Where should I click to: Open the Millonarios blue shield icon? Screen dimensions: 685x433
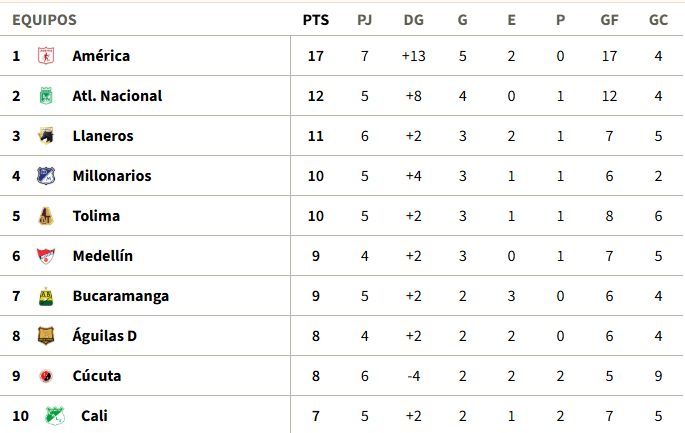(x=46, y=176)
